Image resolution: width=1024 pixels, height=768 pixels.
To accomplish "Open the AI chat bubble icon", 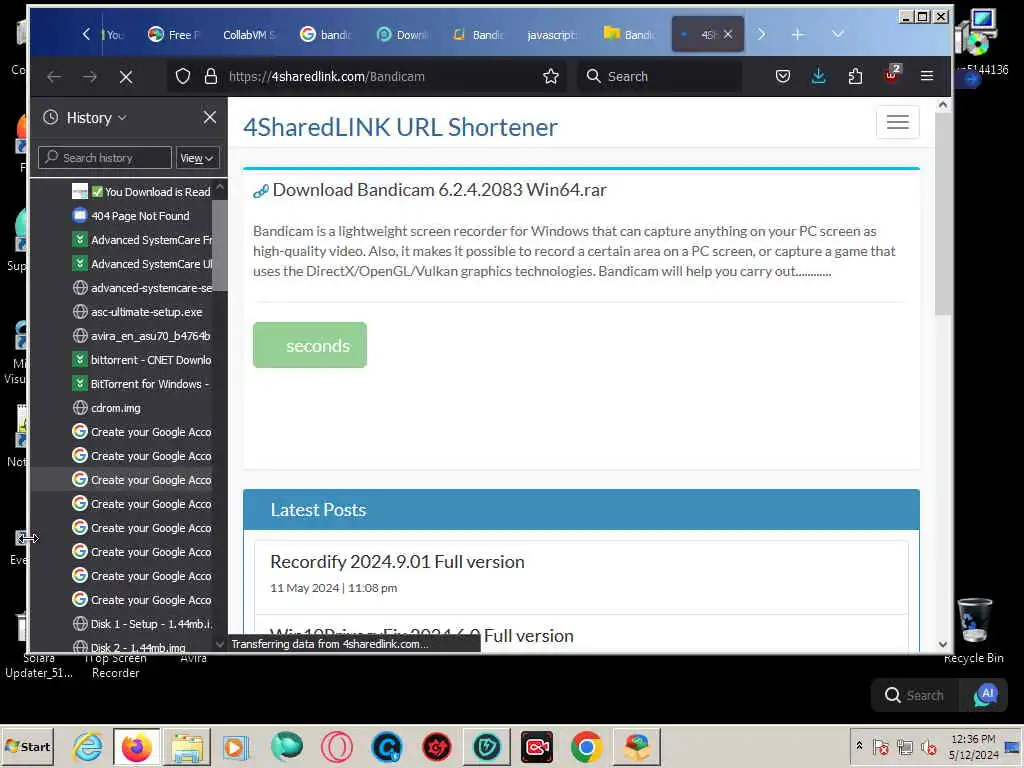I will pyautogui.click(x=986, y=695).
